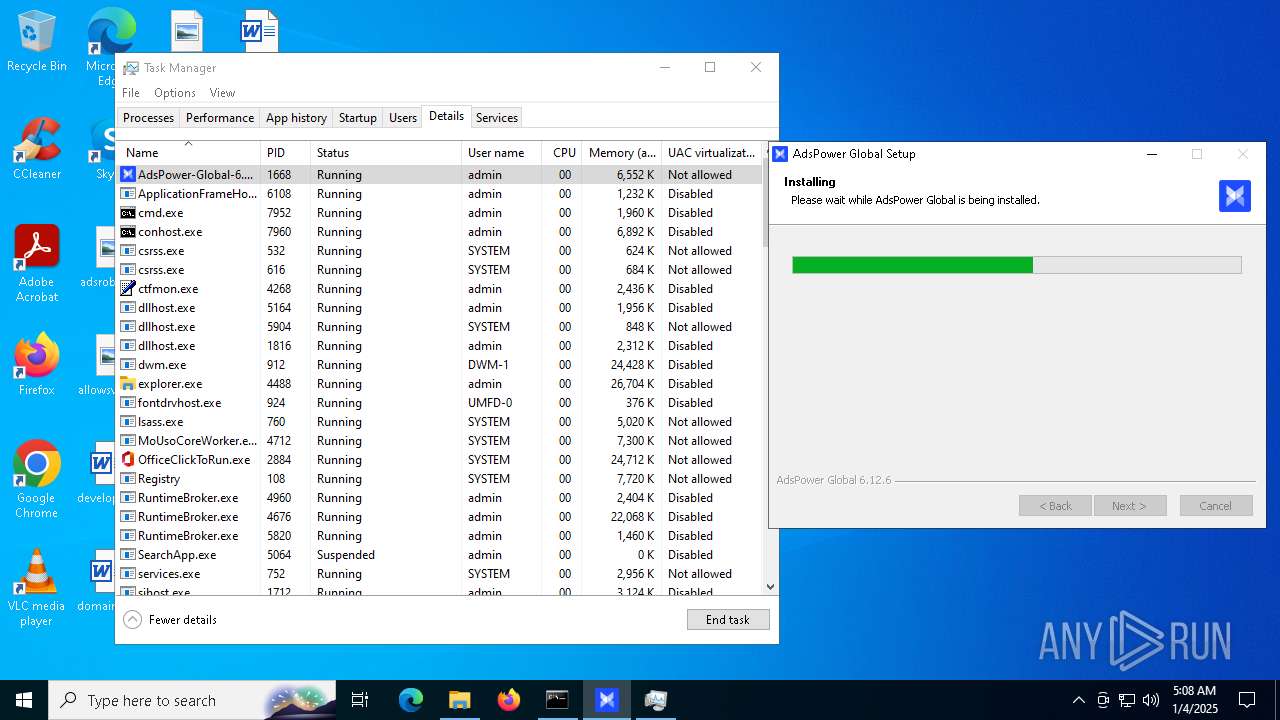Open Microsoft Edge from taskbar

[x=411, y=700]
